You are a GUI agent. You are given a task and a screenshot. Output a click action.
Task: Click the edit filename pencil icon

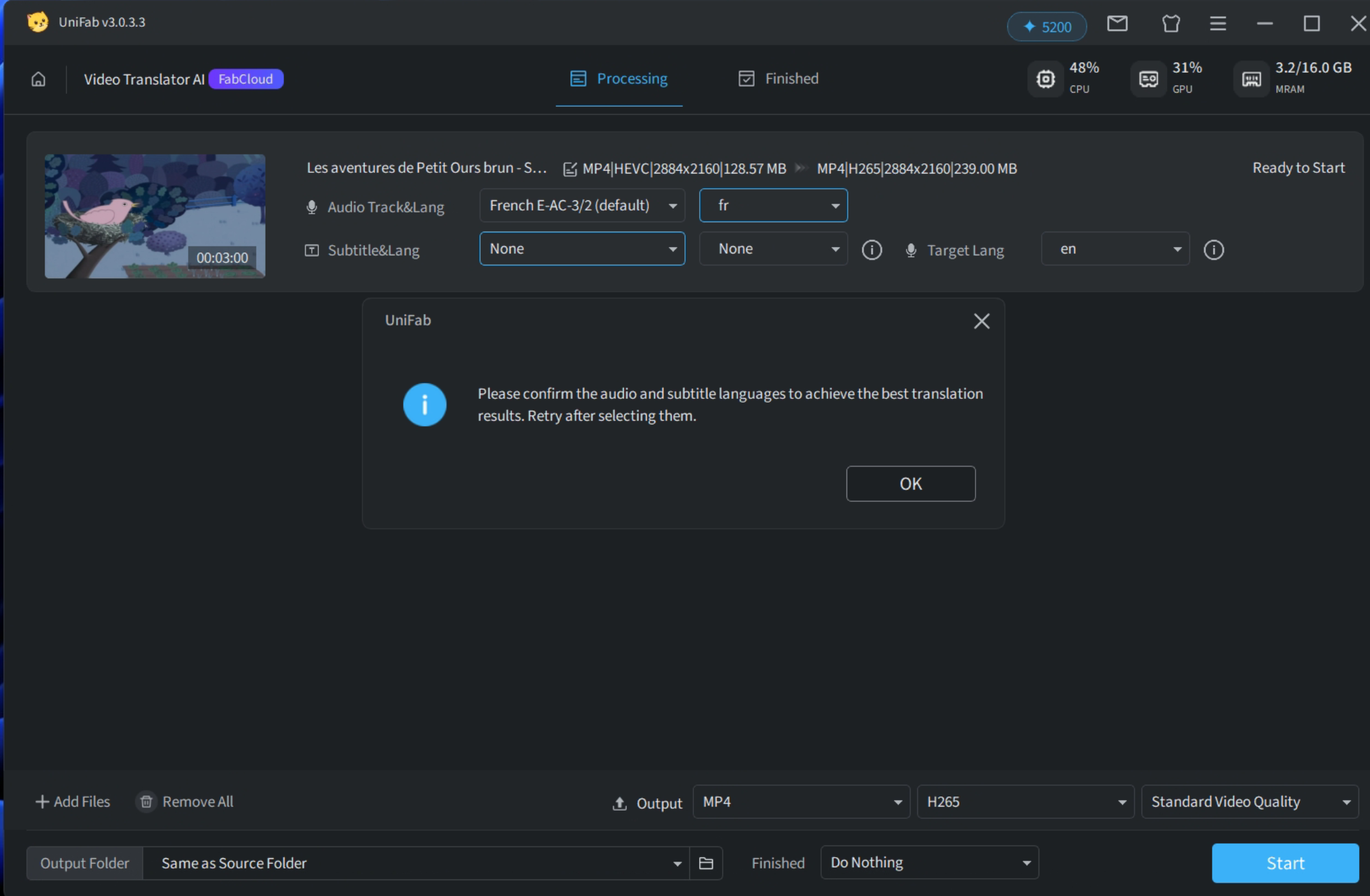569,169
